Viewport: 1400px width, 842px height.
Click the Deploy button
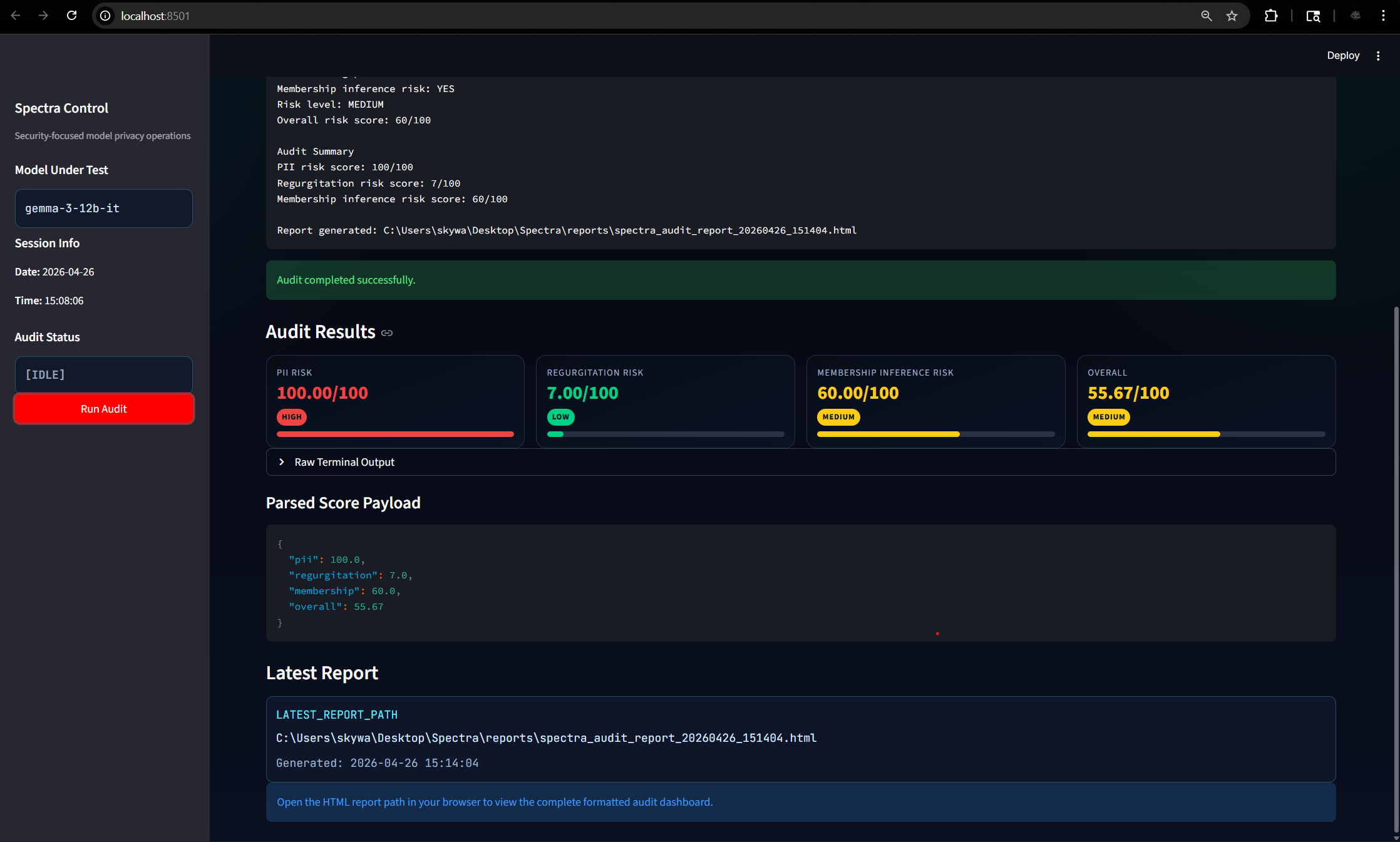1343,56
